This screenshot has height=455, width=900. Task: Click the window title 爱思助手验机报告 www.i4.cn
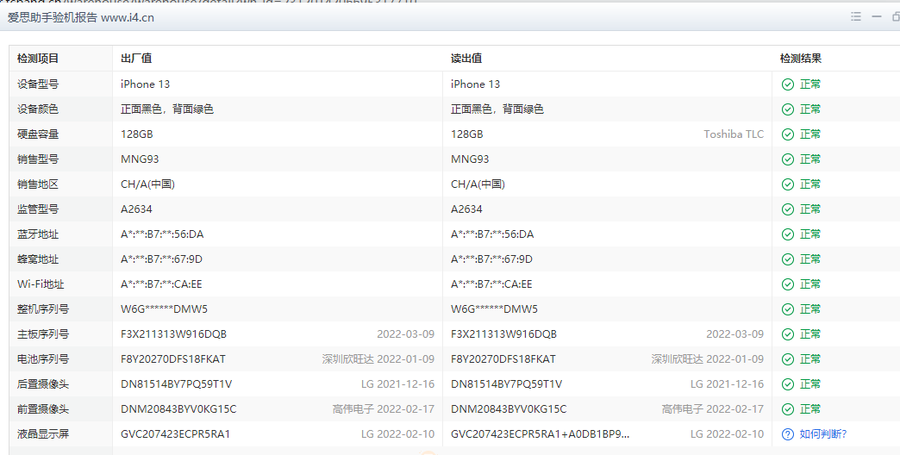pyautogui.click(x=81, y=17)
